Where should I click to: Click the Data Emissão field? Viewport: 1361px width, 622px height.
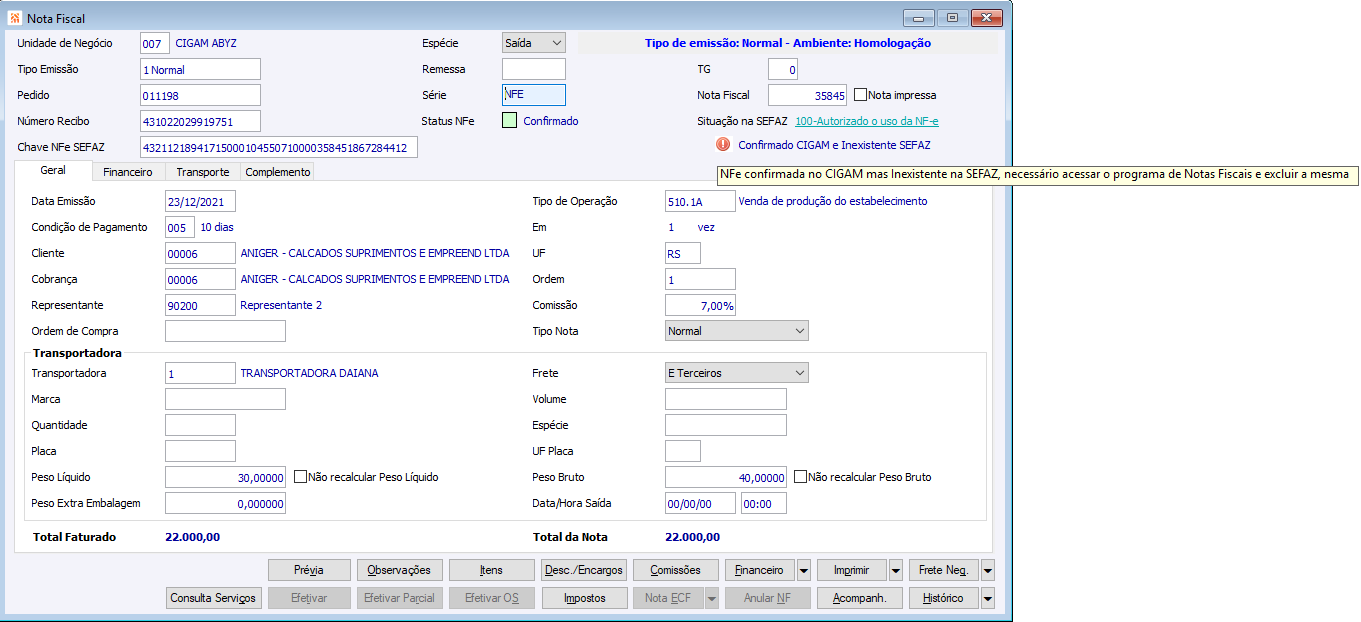click(x=200, y=201)
